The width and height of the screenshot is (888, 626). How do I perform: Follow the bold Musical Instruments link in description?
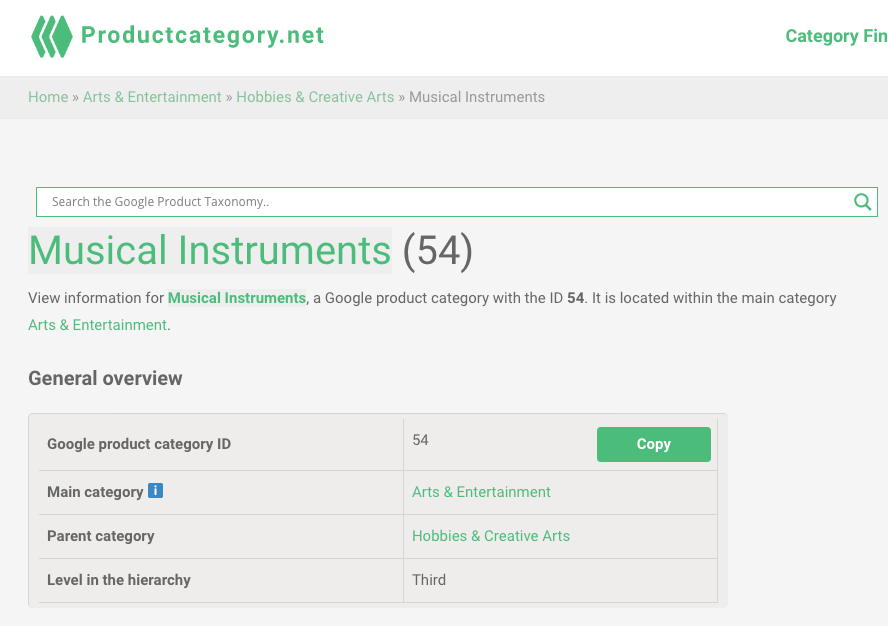pos(237,298)
